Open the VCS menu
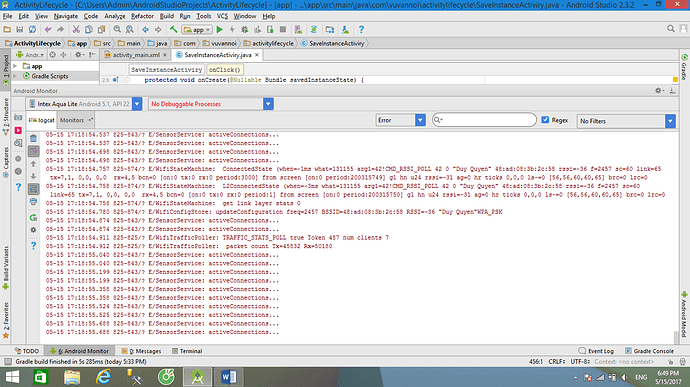This screenshot has height=387, width=690. pos(222,16)
